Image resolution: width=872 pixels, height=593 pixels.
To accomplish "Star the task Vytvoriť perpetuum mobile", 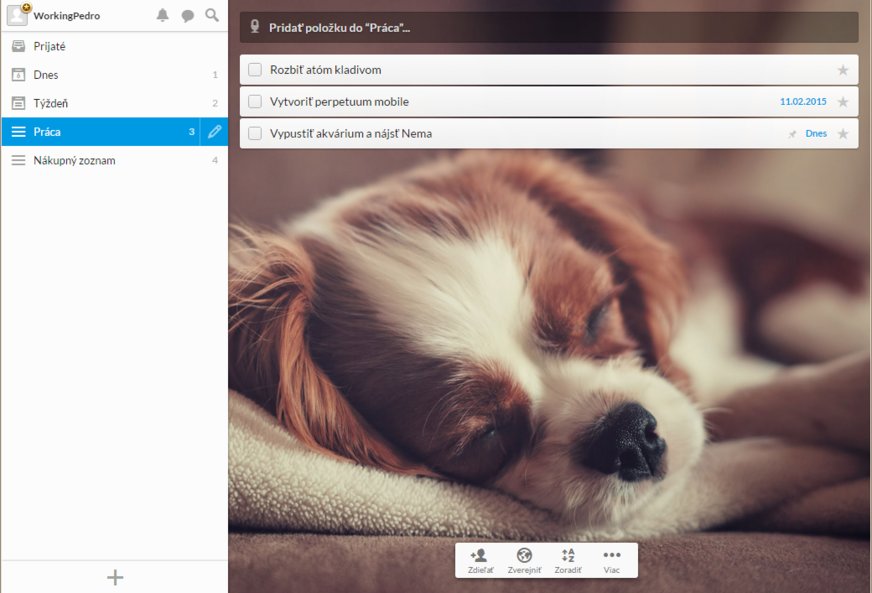I will [x=843, y=102].
